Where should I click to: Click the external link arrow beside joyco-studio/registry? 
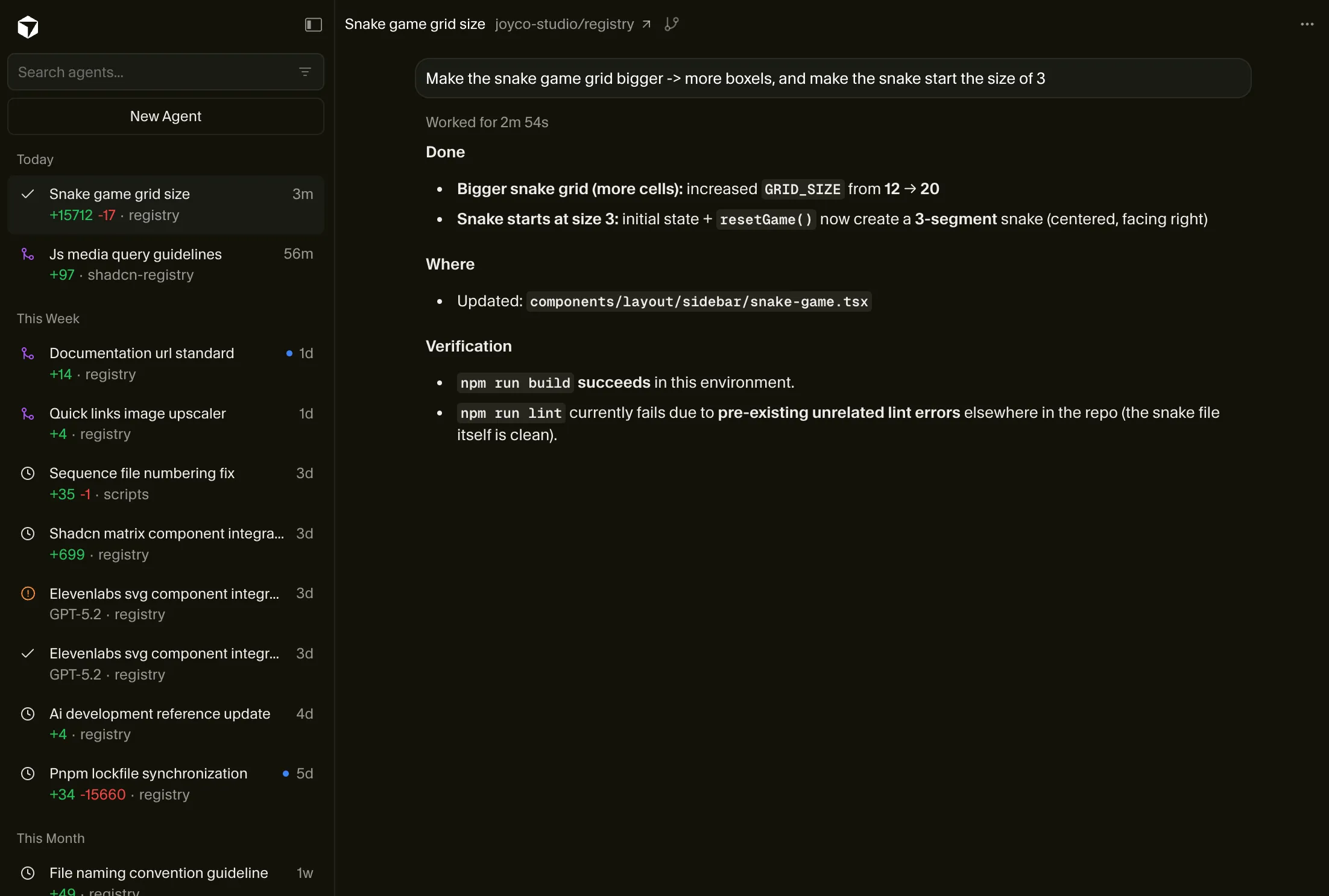(x=646, y=24)
